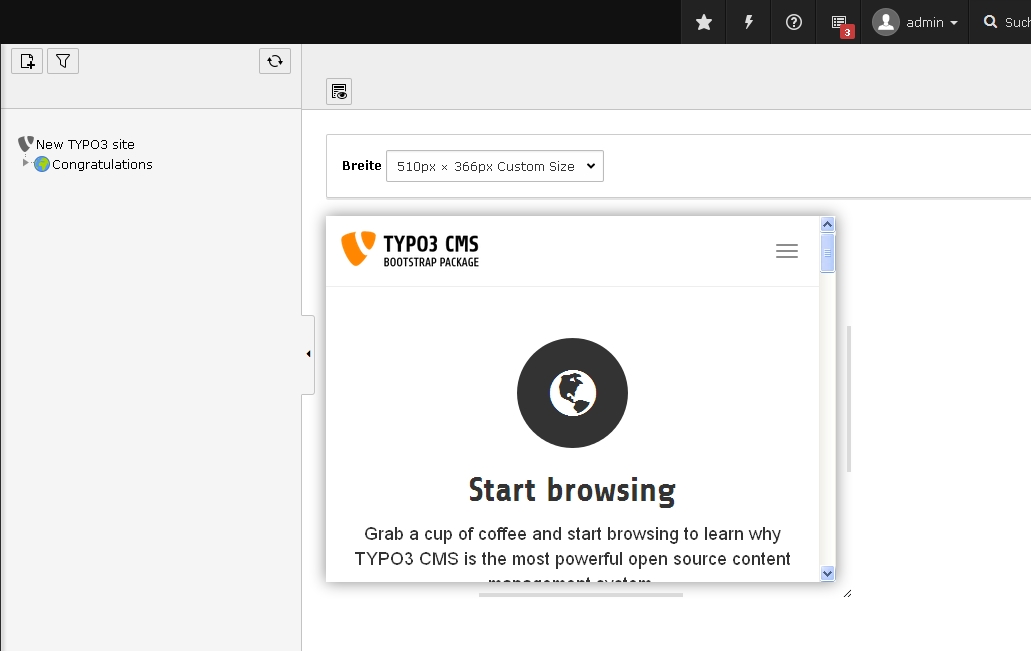The image size is (1031, 651).
Task: Click the TYPO3 shield icon in tree
Action: pos(26,144)
